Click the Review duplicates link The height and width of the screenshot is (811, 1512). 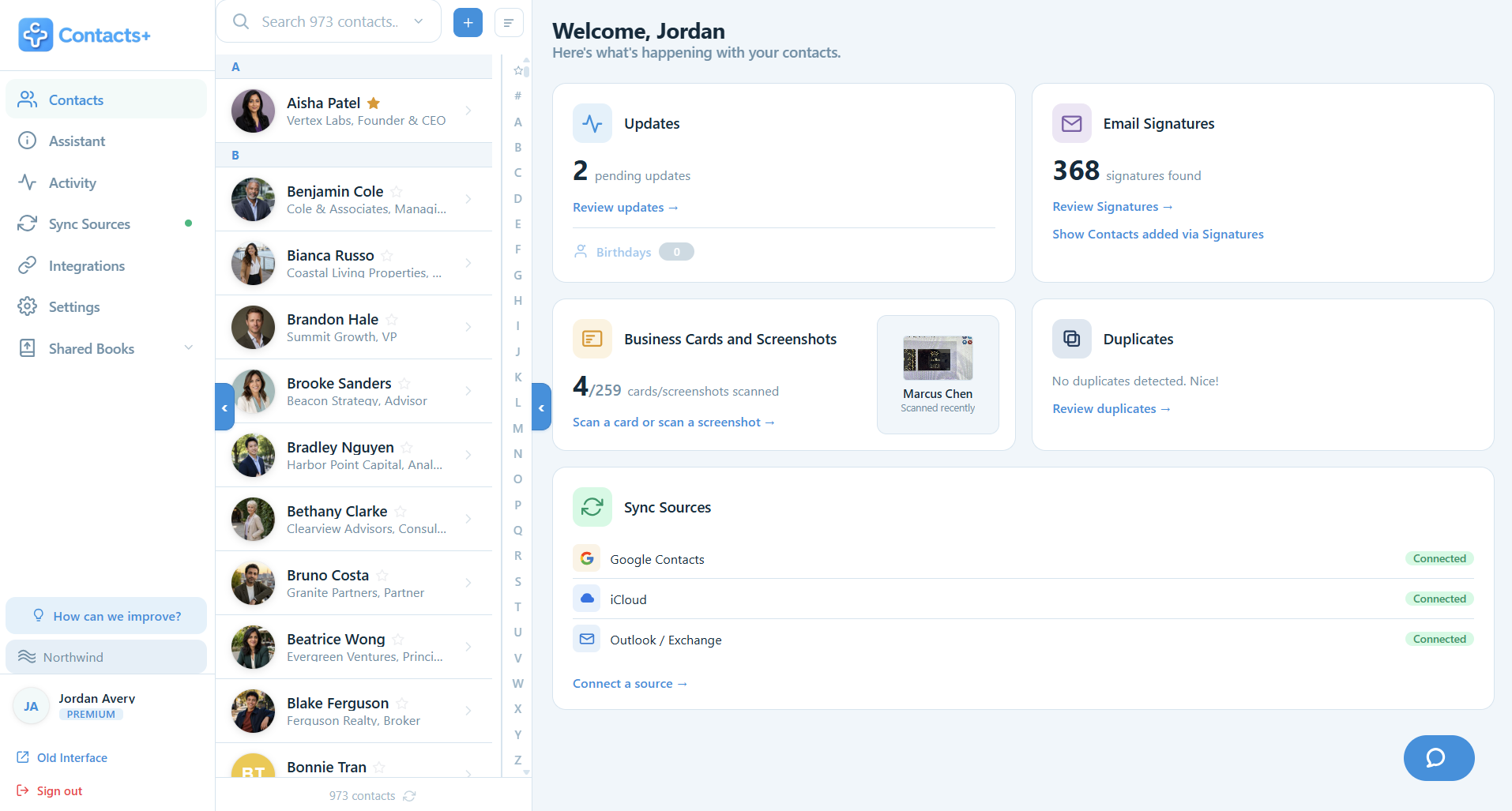(1111, 408)
